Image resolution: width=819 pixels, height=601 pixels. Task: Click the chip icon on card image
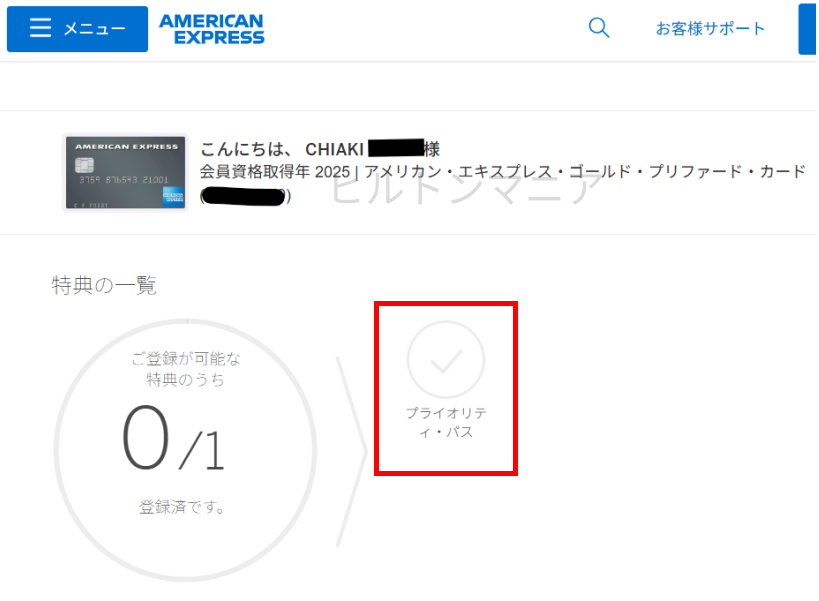tap(84, 165)
